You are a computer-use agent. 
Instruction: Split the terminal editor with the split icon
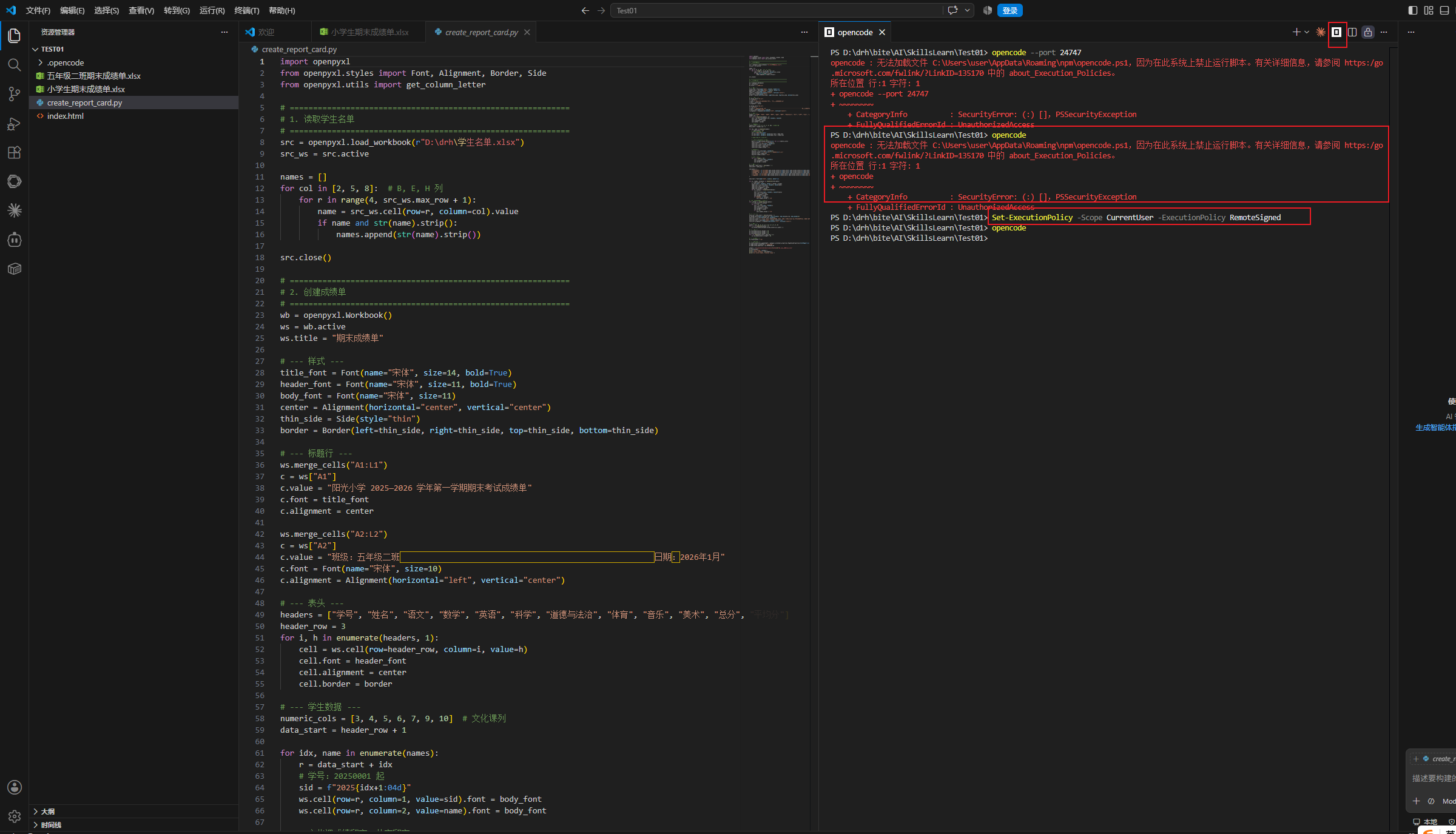click(1352, 32)
